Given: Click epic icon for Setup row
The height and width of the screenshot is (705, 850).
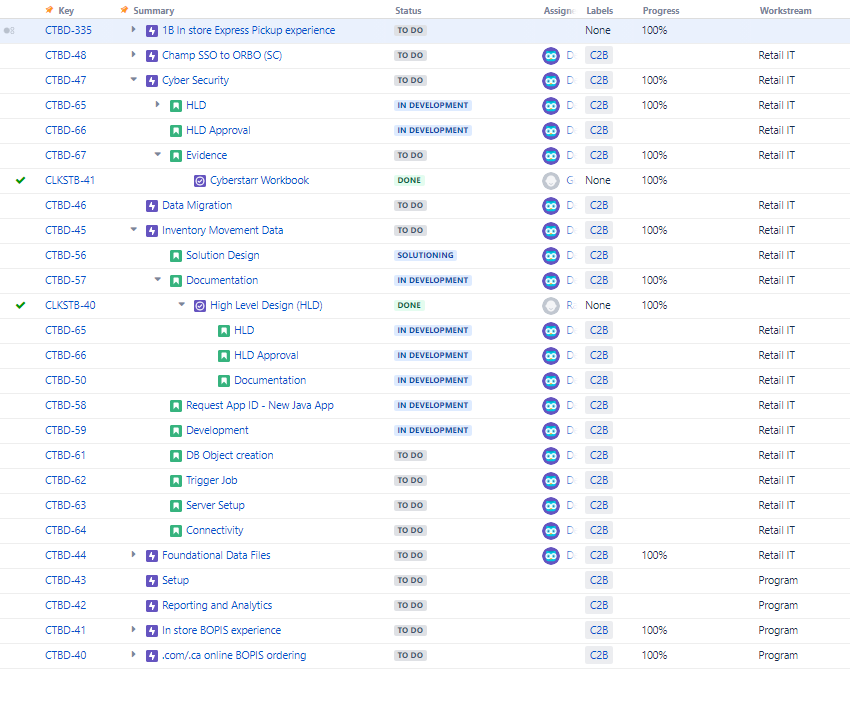Looking at the screenshot, I should pyautogui.click(x=152, y=580).
